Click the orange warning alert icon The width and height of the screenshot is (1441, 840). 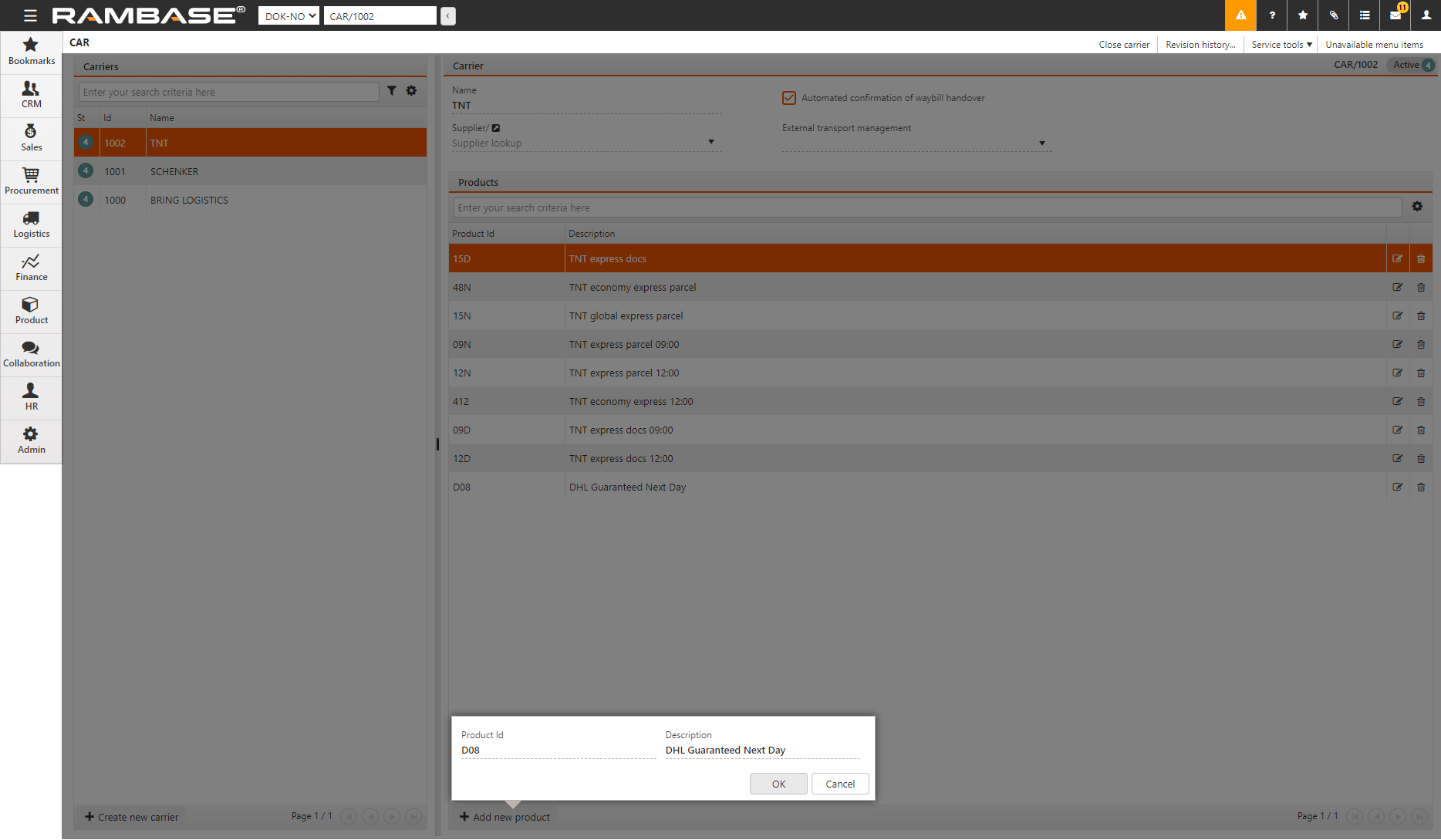tap(1240, 15)
